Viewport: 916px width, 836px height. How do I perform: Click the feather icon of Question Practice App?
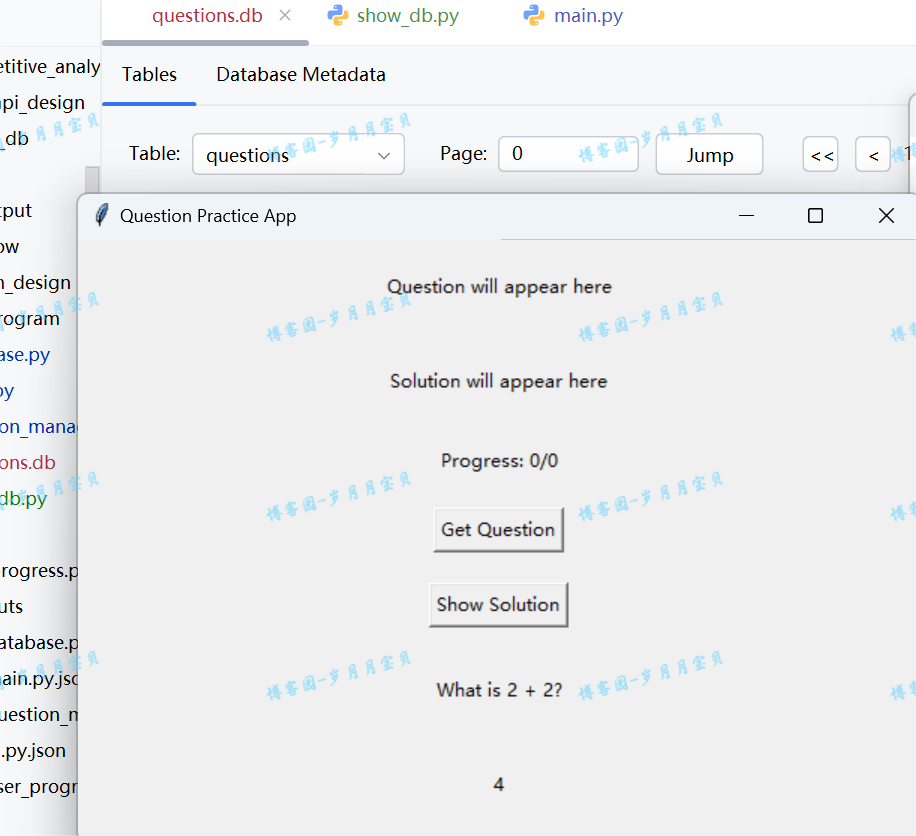point(102,216)
